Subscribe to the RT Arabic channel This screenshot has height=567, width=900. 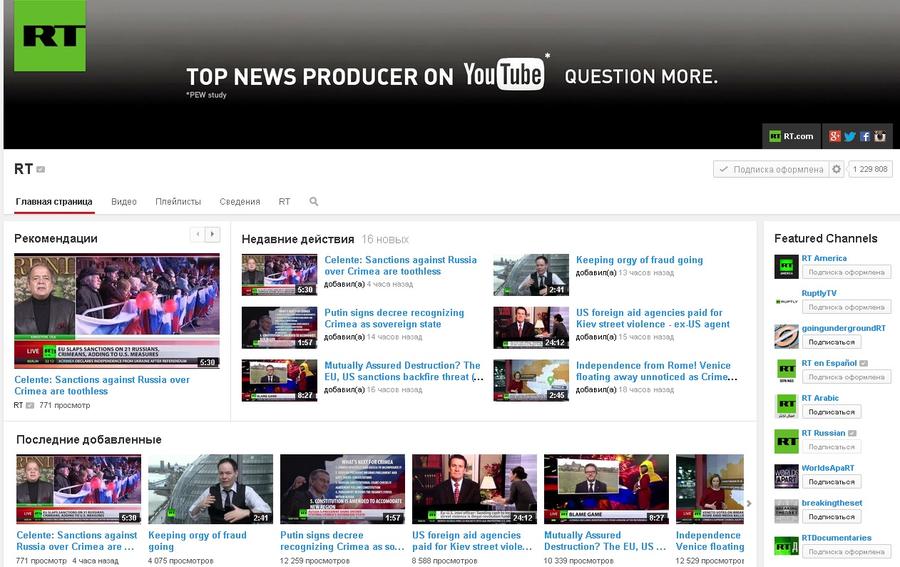tap(831, 412)
